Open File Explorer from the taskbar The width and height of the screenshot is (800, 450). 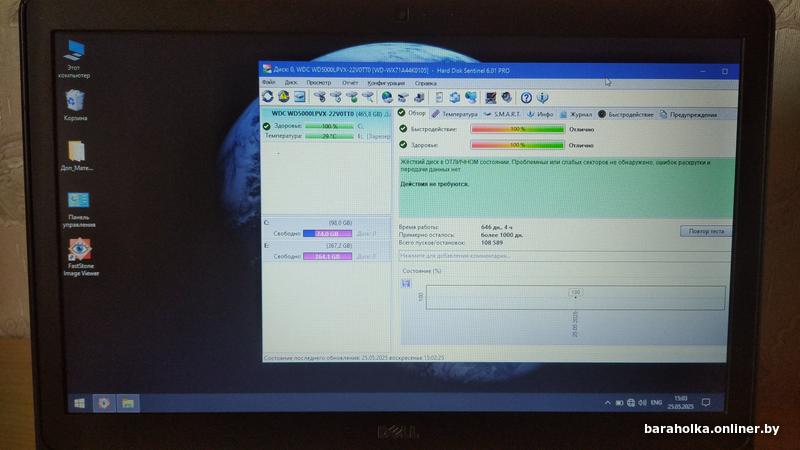pyautogui.click(x=128, y=404)
